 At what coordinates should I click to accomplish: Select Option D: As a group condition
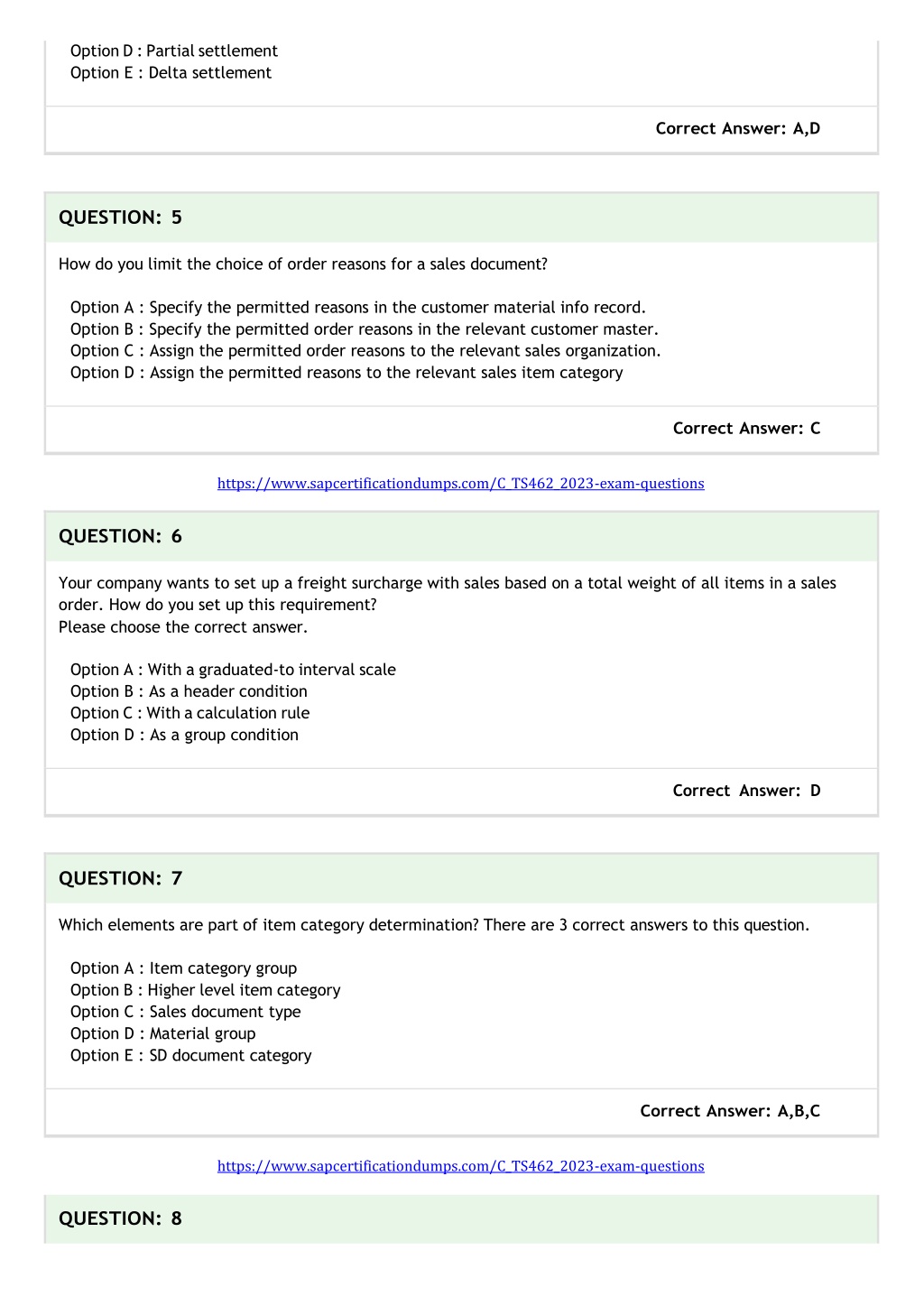(184, 735)
